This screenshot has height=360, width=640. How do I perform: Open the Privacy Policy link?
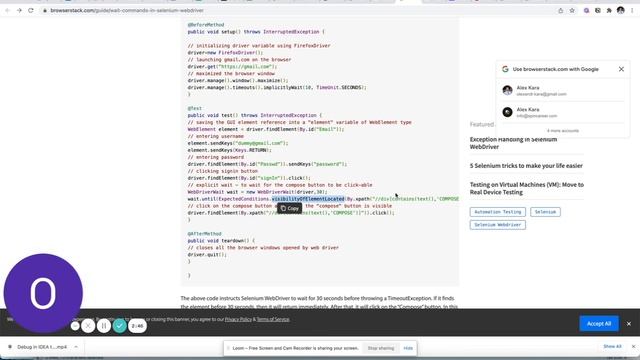(x=238, y=319)
